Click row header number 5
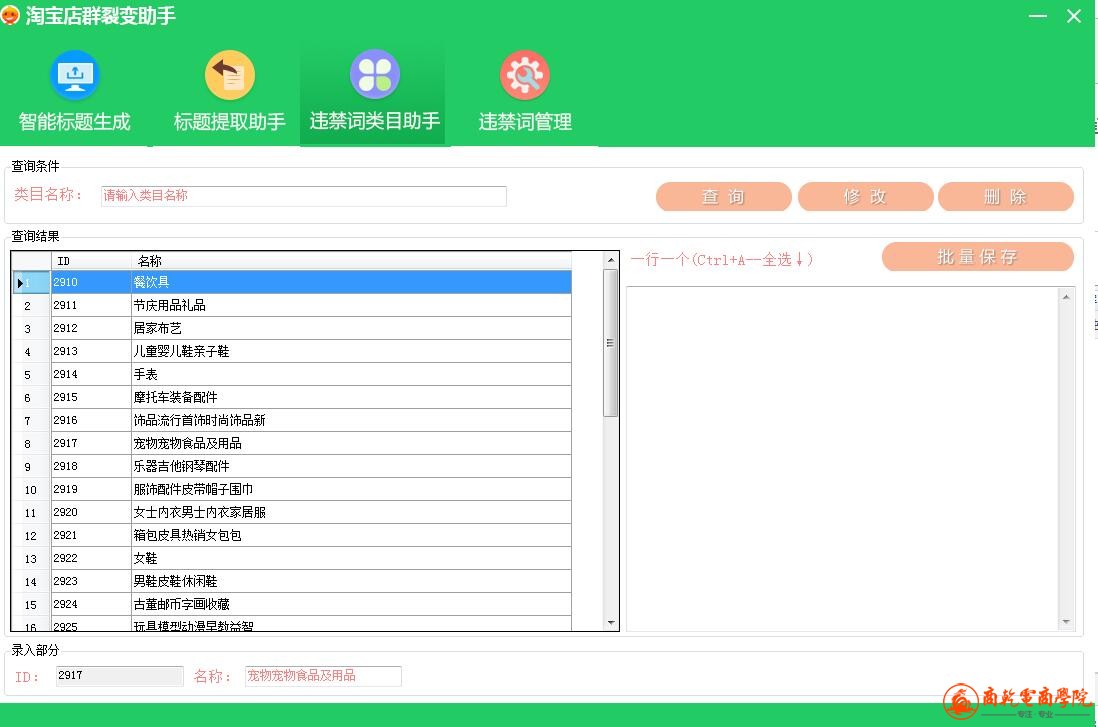This screenshot has width=1098, height=727. click(32, 375)
